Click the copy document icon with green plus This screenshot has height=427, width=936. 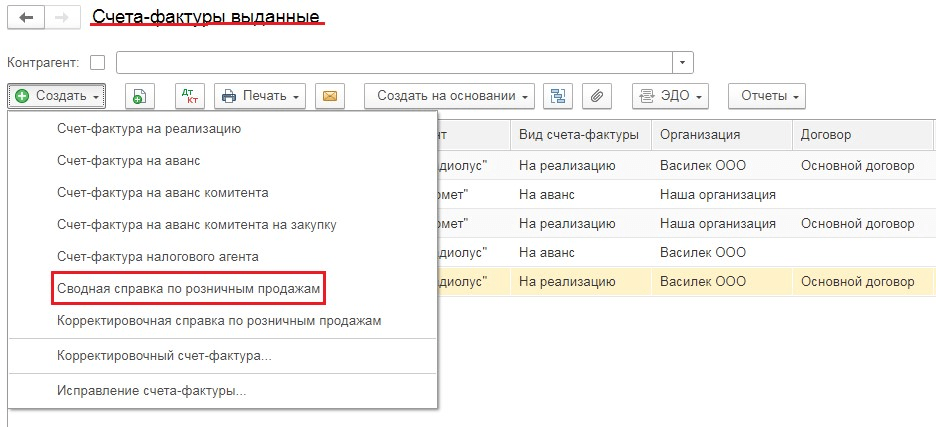[140, 96]
